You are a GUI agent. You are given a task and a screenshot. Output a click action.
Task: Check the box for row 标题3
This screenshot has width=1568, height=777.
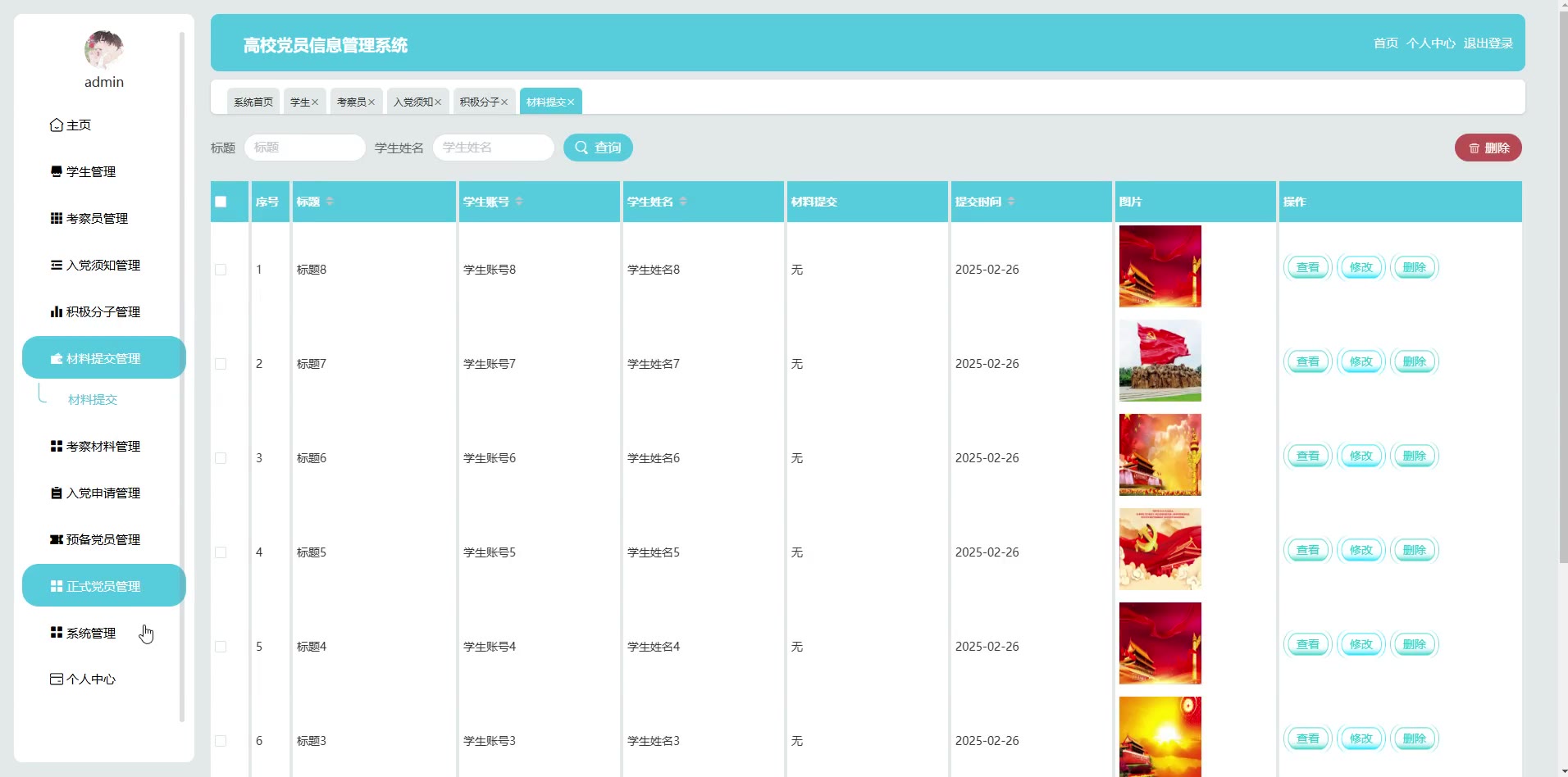click(221, 741)
